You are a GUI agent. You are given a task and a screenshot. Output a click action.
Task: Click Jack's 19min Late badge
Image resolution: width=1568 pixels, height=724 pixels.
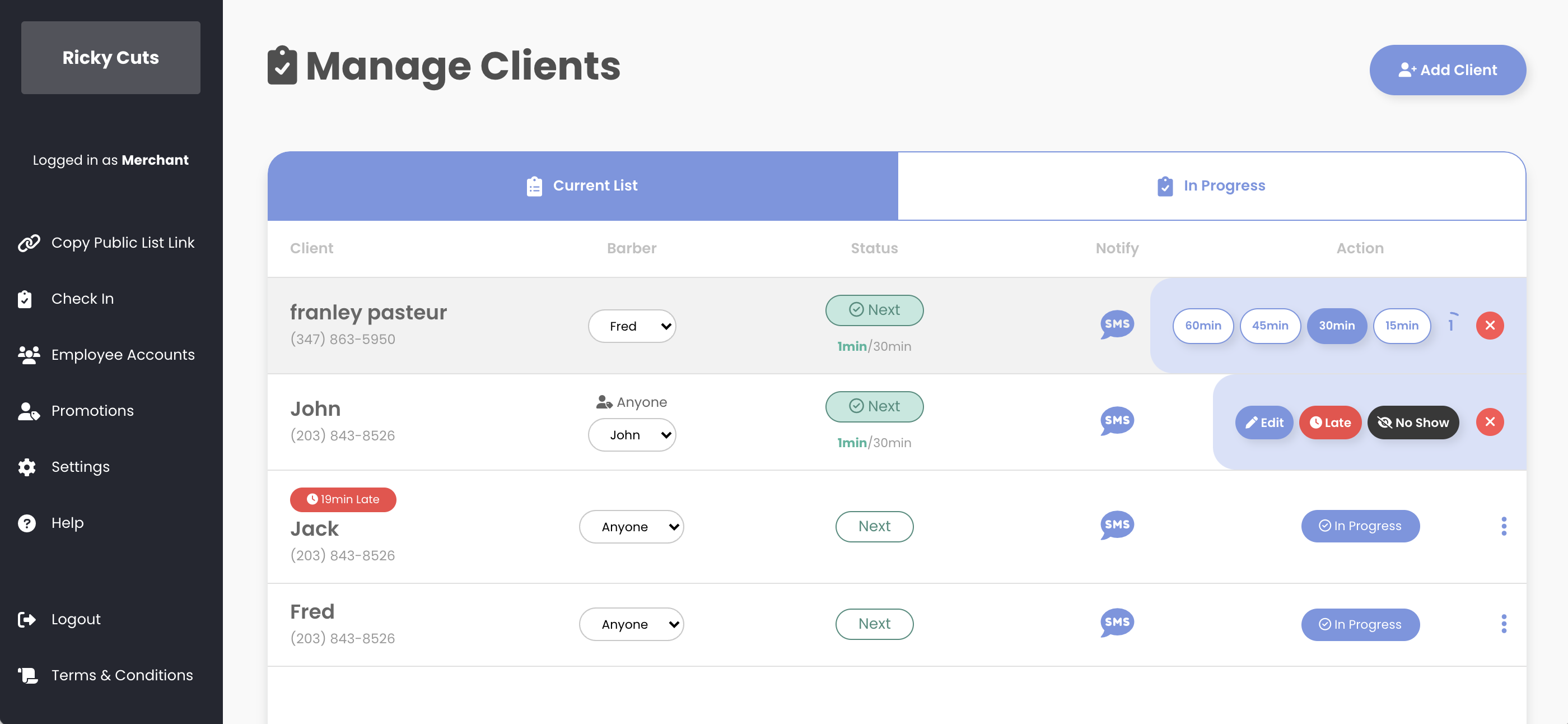(x=343, y=499)
